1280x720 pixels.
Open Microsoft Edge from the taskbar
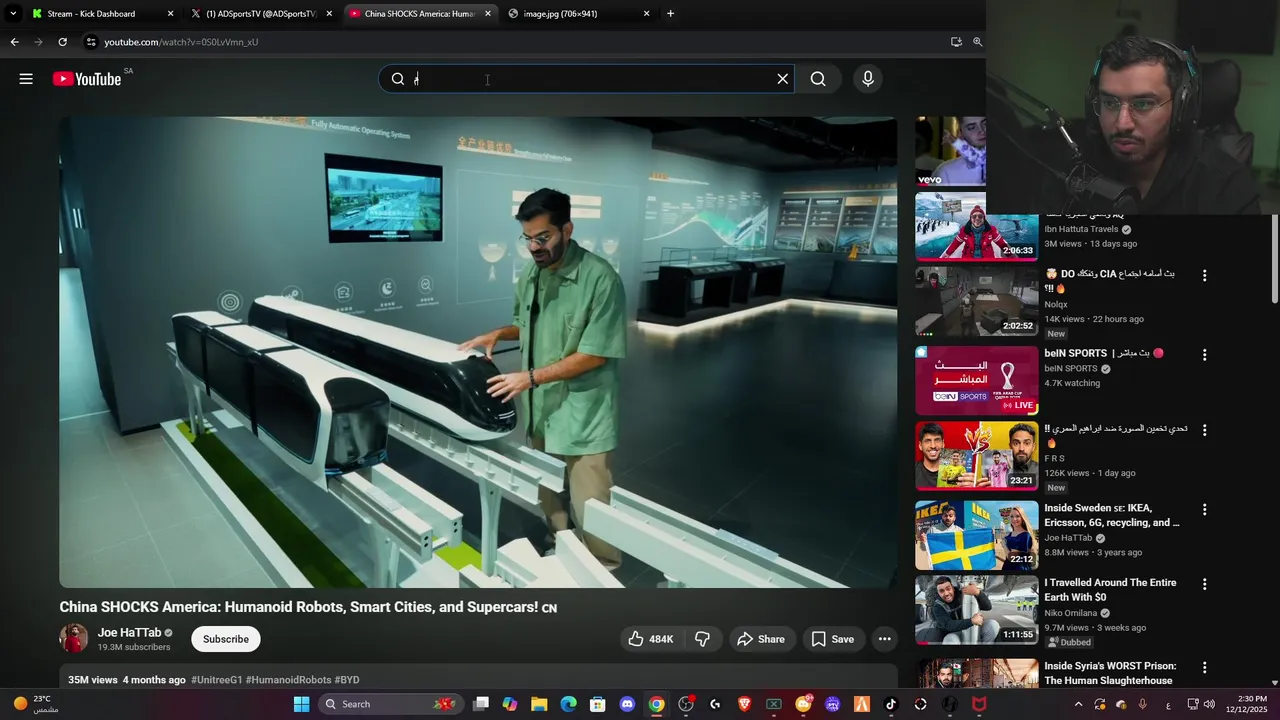(568, 704)
